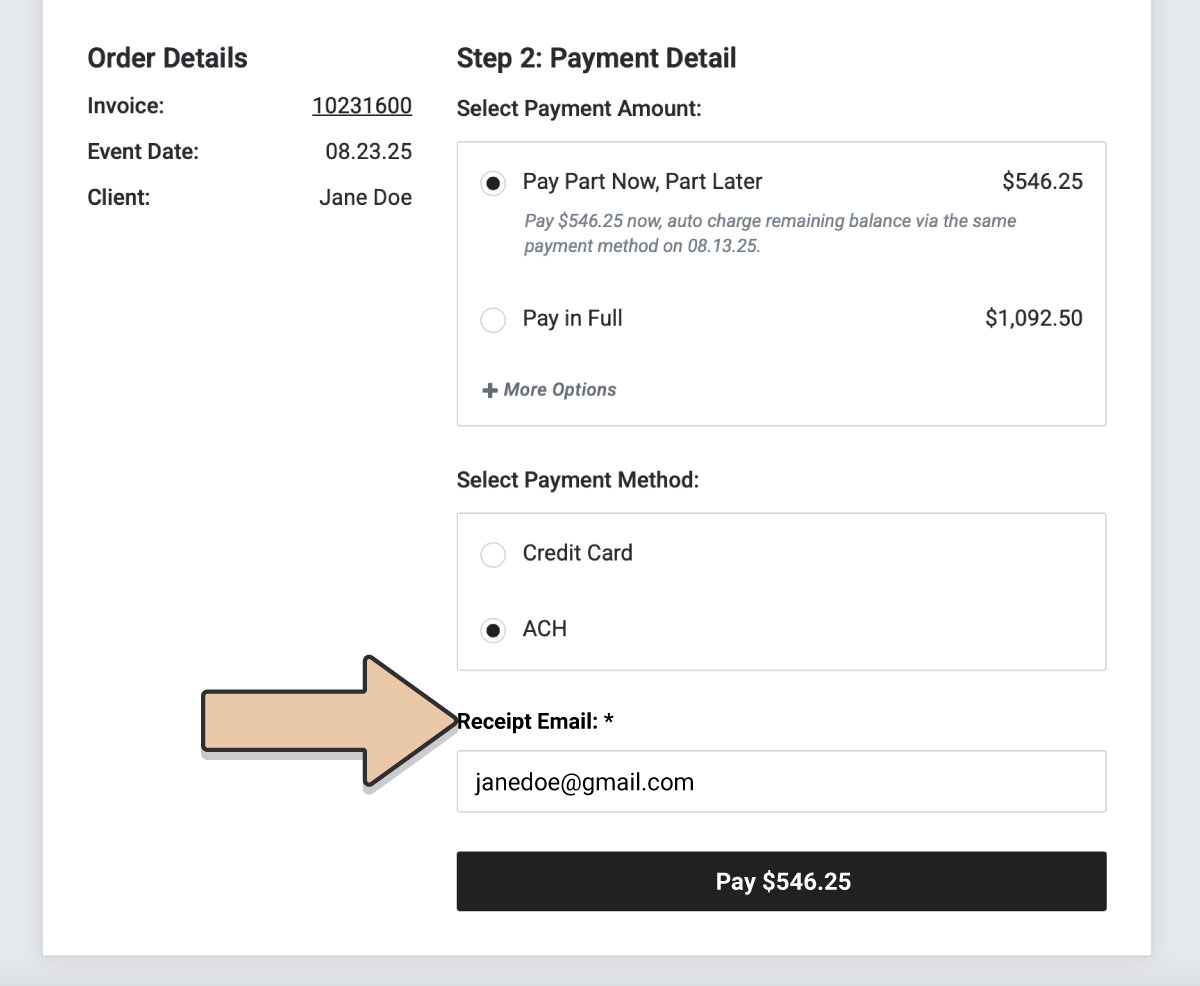Click the Pay in Full label text
This screenshot has height=986, width=1200.
pos(572,319)
